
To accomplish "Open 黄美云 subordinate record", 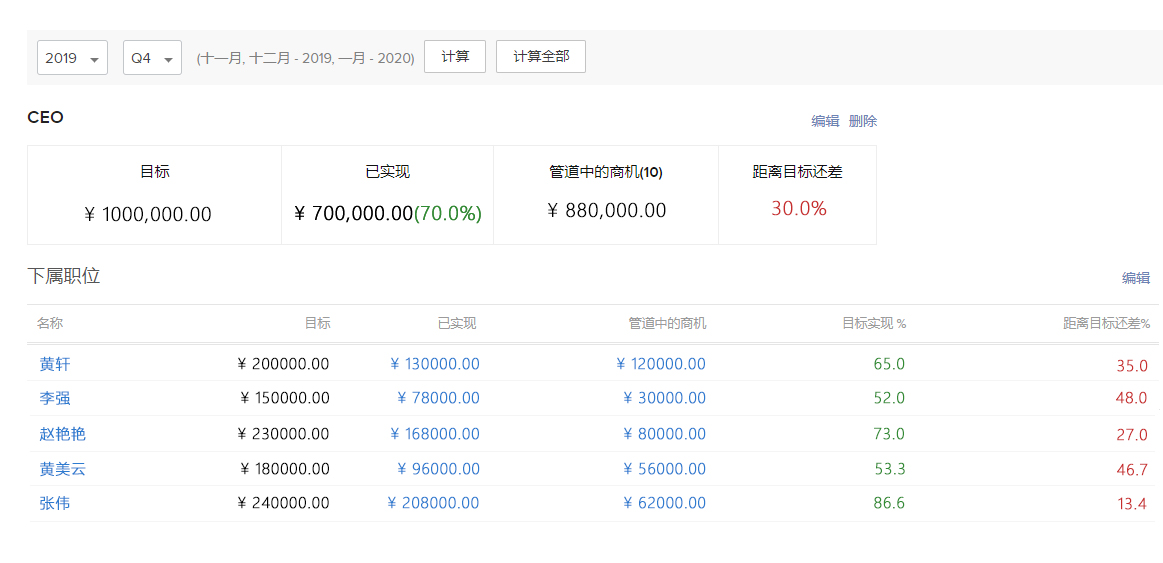I will [62, 469].
